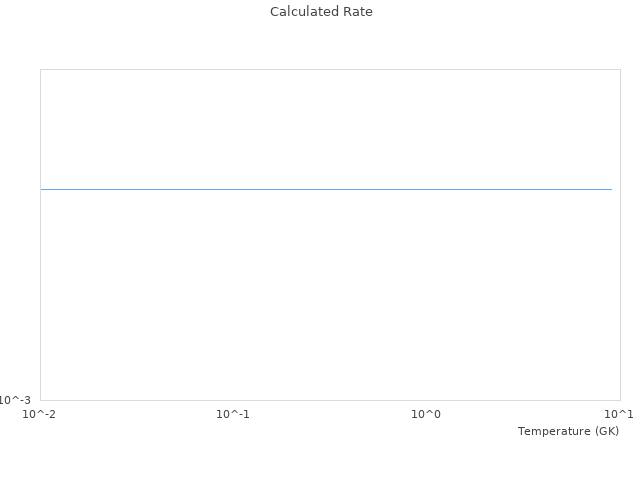Click the 10^0 x-axis tick label
The image size is (640, 480).
426,414
